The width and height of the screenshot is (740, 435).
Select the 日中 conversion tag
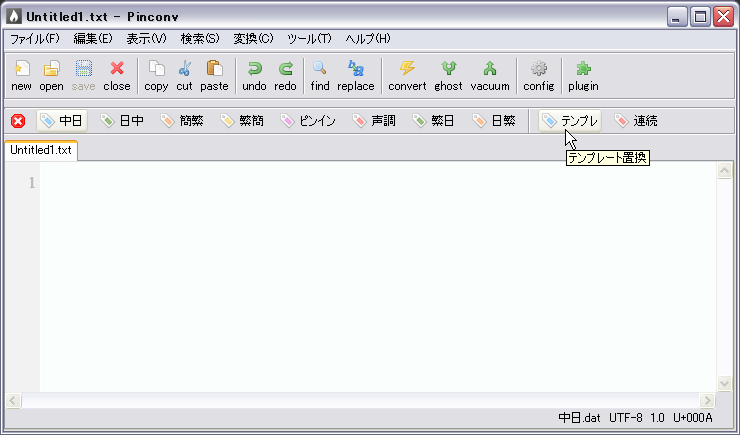click(122, 121)
